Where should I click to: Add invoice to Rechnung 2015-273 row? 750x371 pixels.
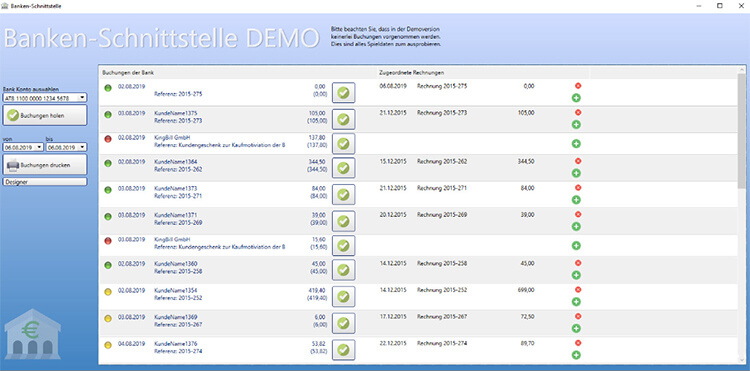[576, 125]
